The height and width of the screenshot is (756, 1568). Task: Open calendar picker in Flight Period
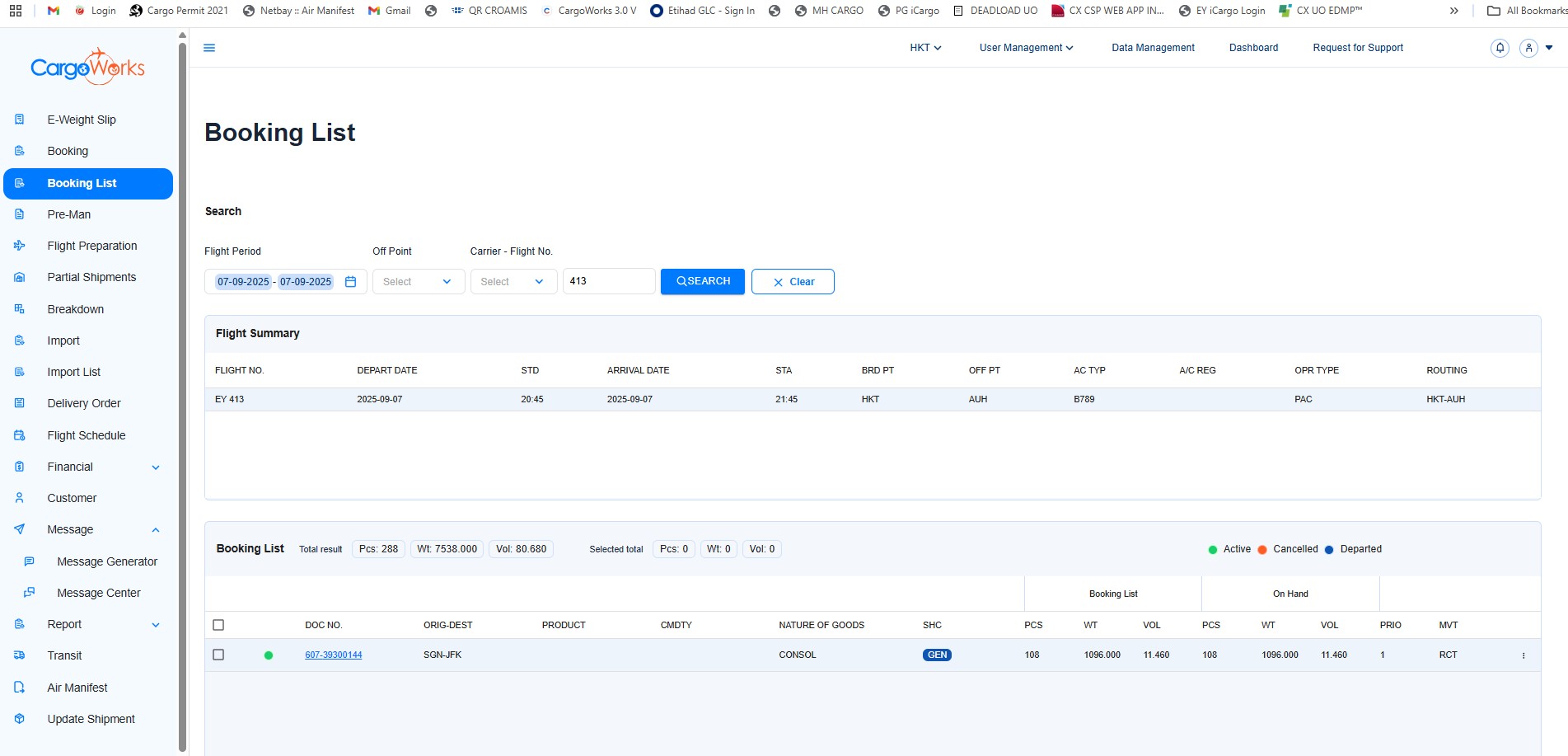pos(350,282)
